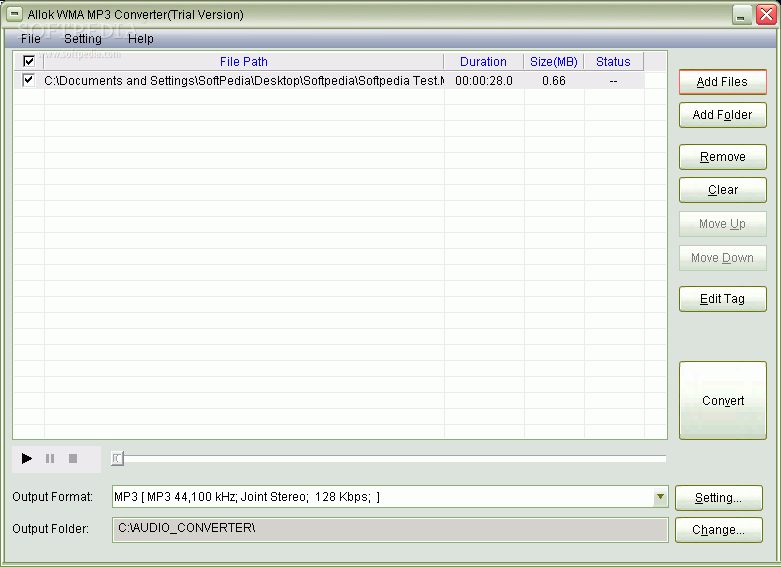Expand the Output Format dropdown arrow
The image size is (781, 567).
coord(660,497)
